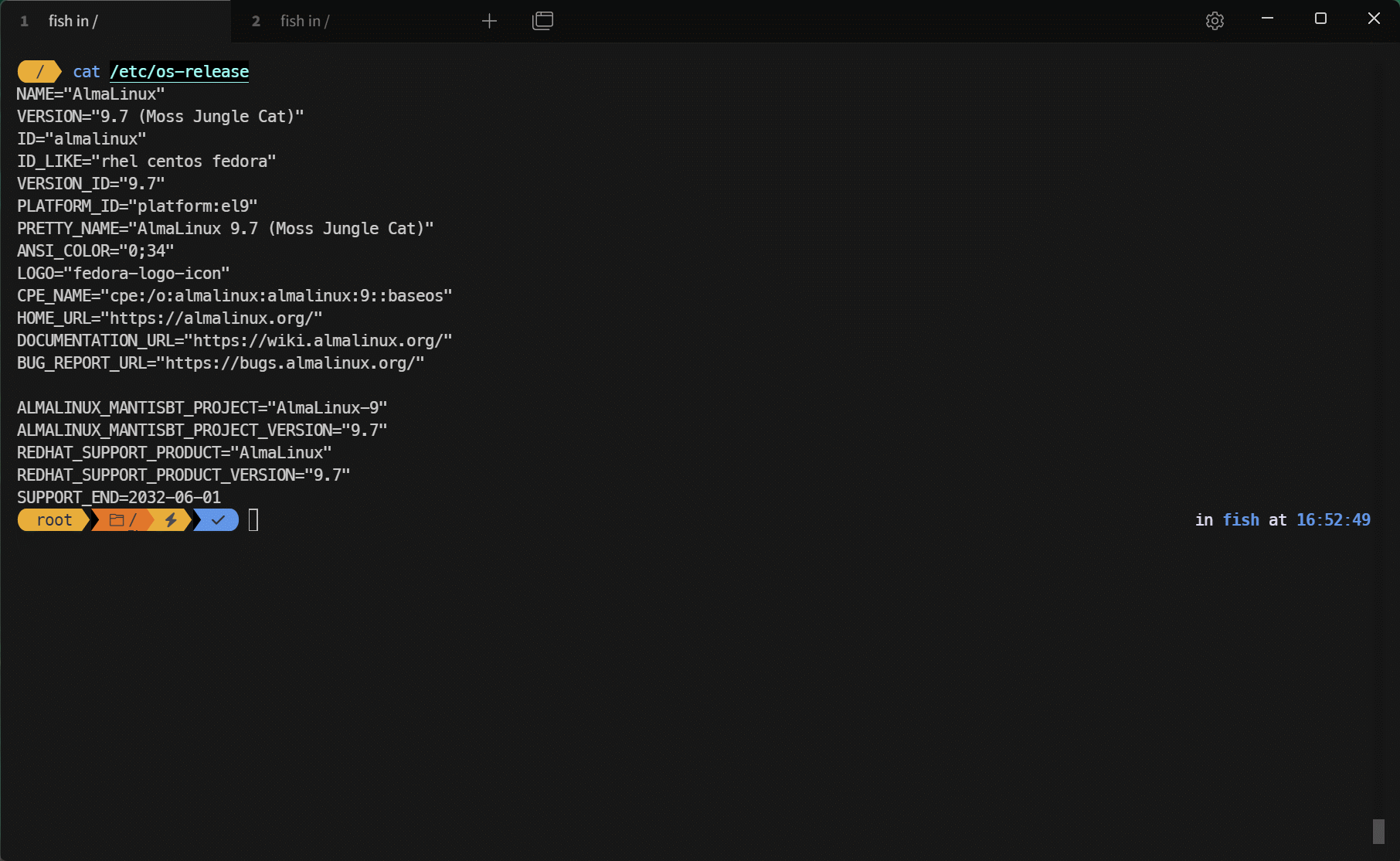Click the yellow slash segment beside cat
1400x861 pixels.
pos(39,72)
